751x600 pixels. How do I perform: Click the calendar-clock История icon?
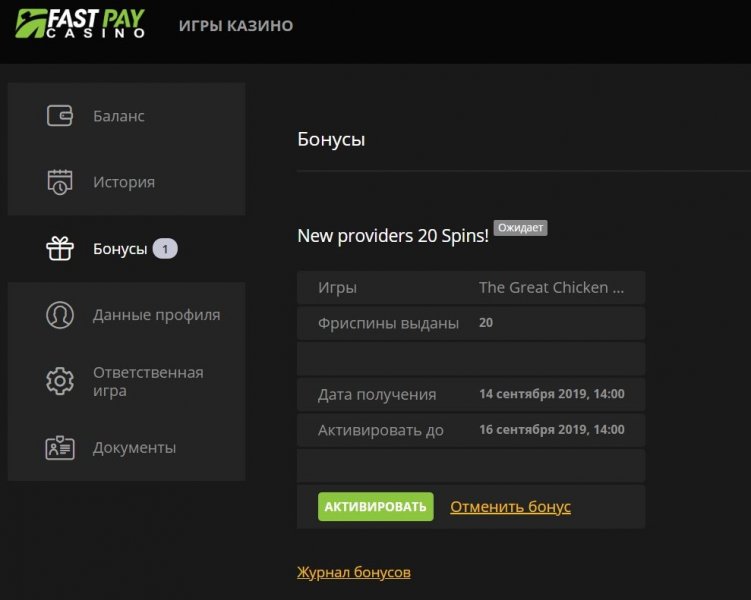coord(60,182)
